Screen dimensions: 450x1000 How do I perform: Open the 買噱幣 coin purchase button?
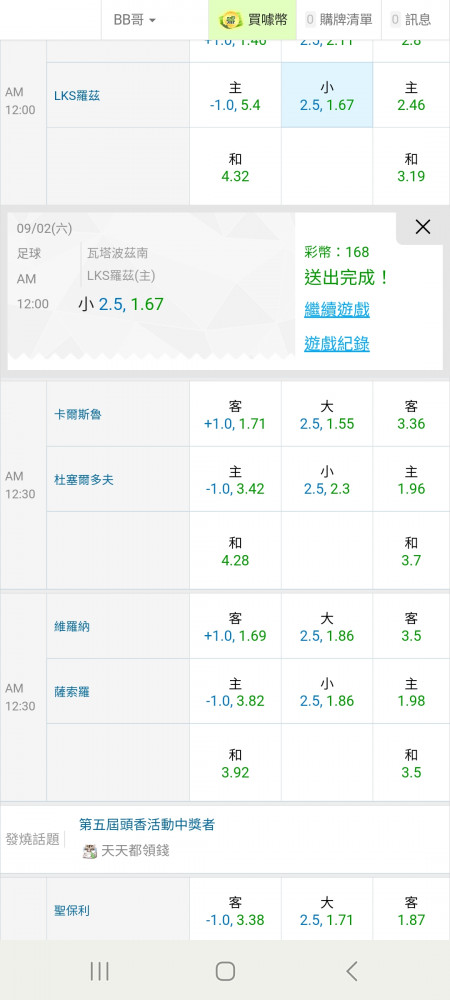coord(252,20)
